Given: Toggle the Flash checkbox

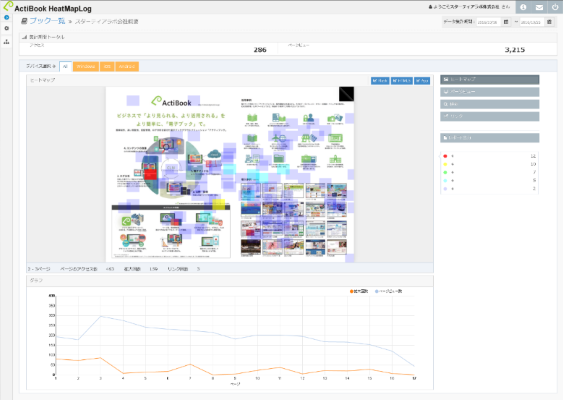Looking at the screenshot, I should (x=380, y=81).
